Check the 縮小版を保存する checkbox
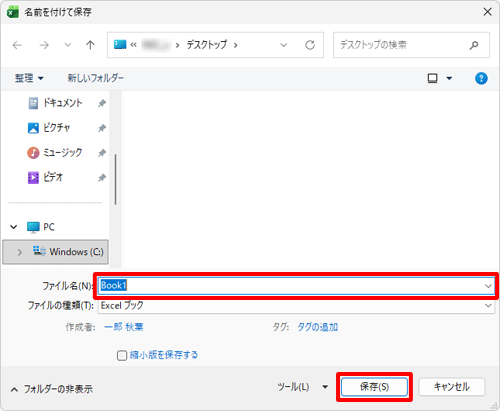Viewport: 500px width, 411px height. point(122,355)
